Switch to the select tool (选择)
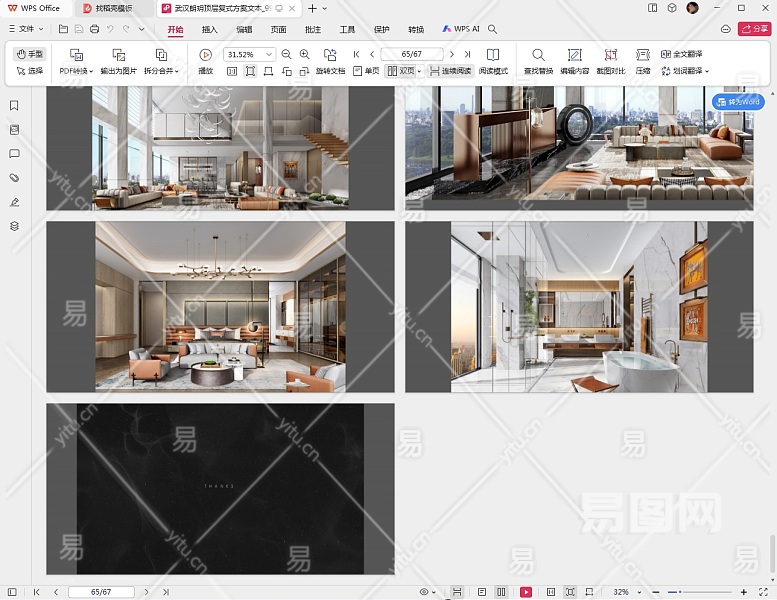The width and height of the screenshot is (777, 600). pos(30,71)
